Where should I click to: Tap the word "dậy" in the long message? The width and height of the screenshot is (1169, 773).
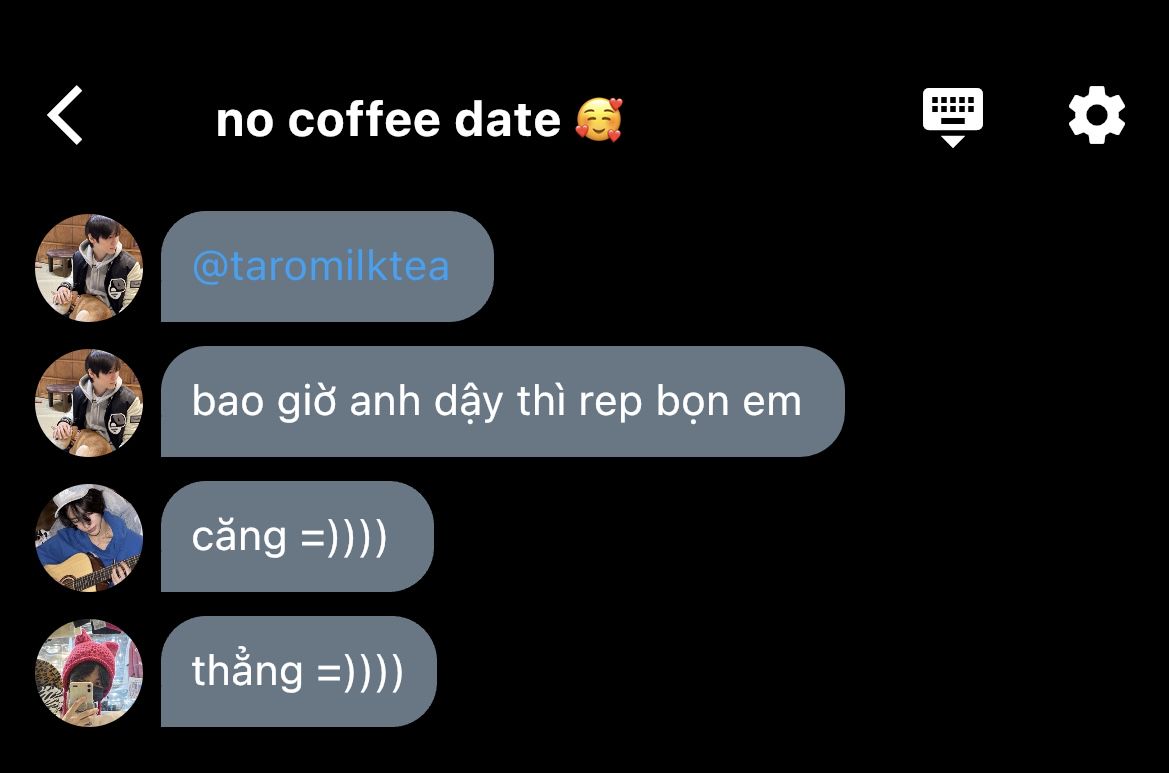[469, 403]
